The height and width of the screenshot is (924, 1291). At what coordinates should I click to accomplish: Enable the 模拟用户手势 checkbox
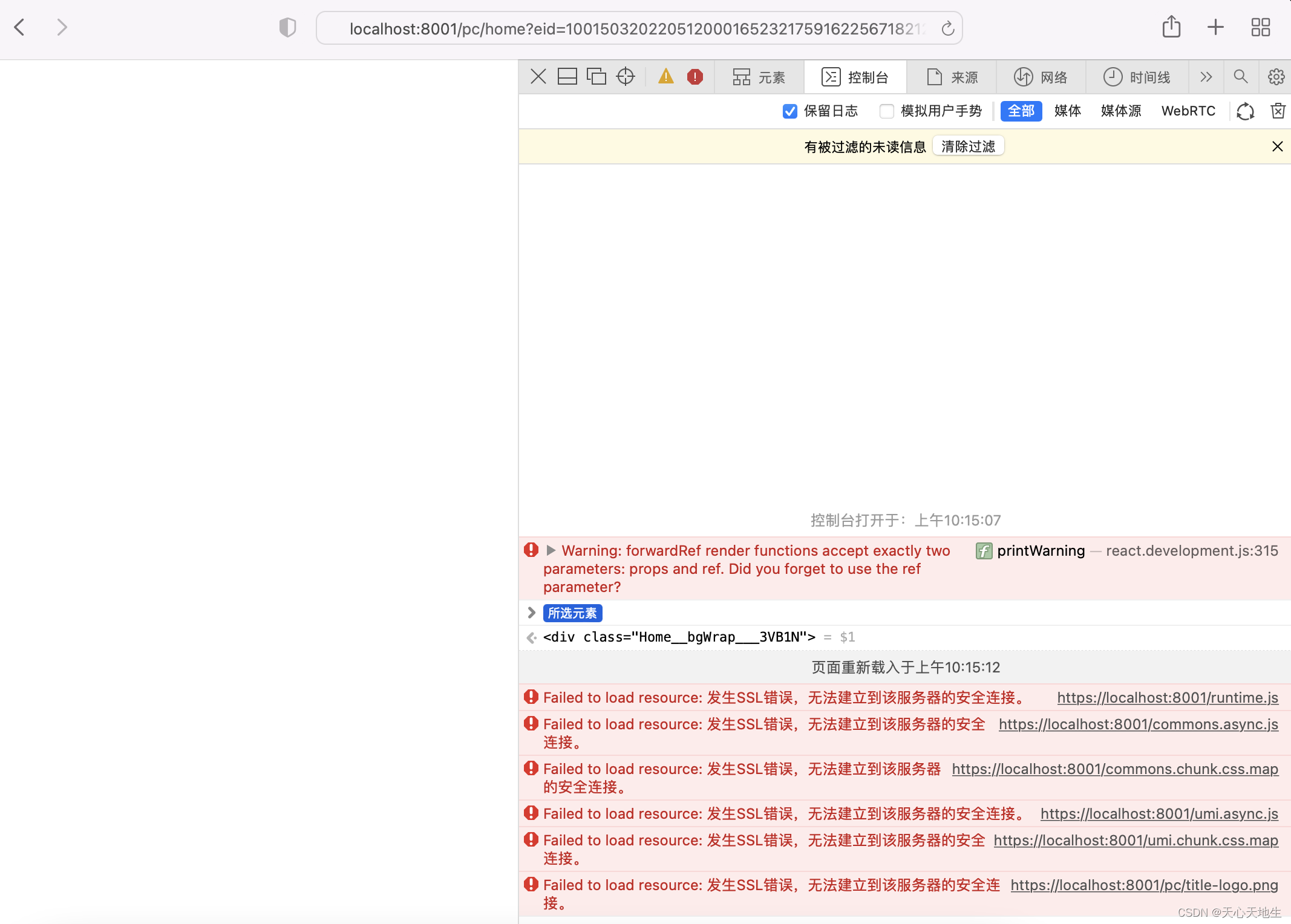[886, 111]
